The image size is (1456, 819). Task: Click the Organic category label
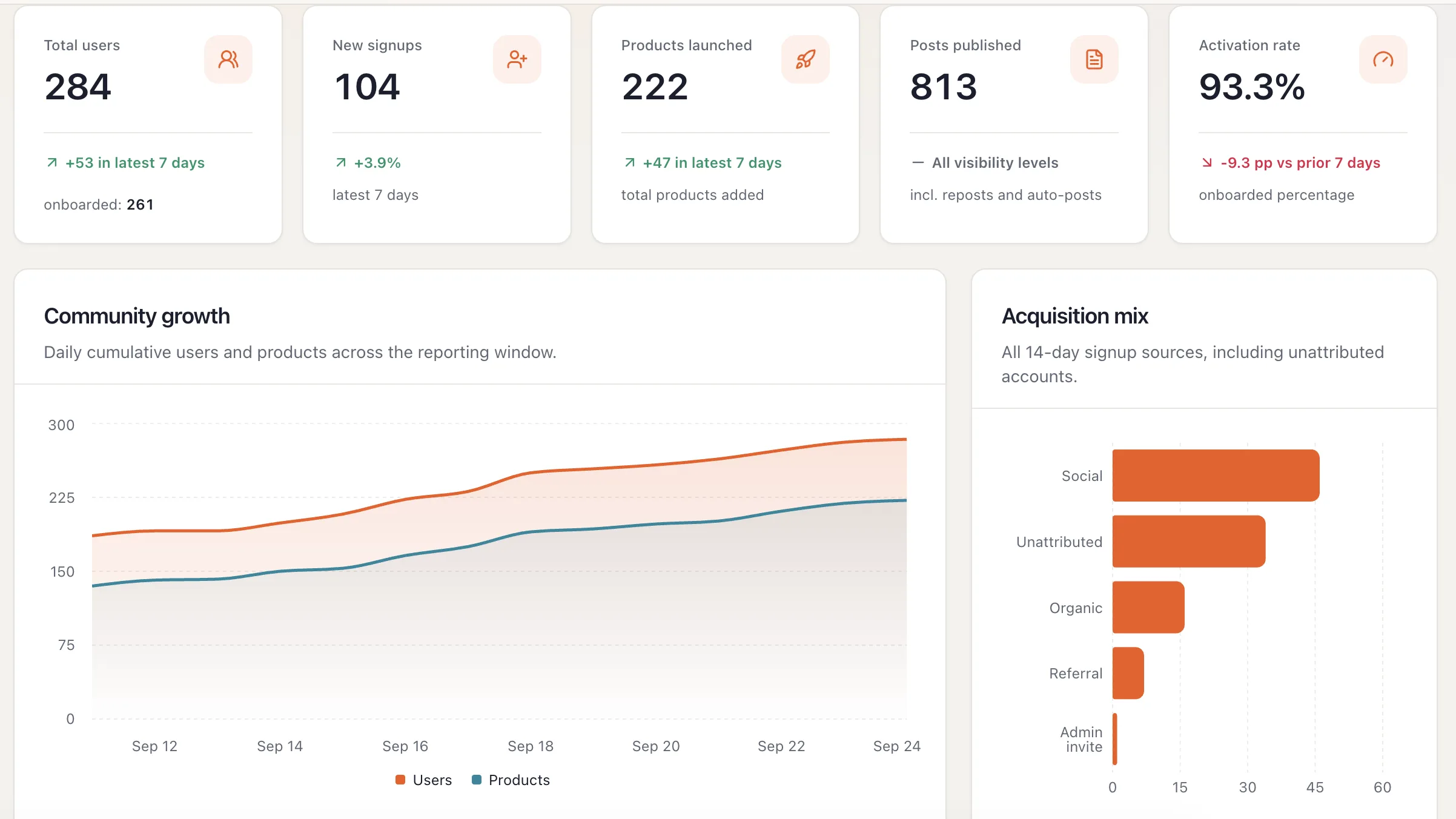pyautogui.click(x=1076, y=608)
